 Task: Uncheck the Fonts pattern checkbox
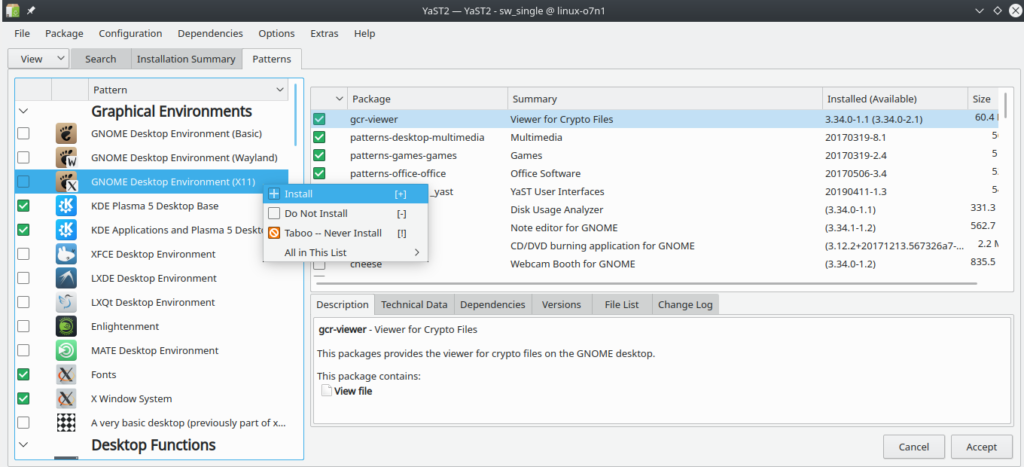point(24,375)
